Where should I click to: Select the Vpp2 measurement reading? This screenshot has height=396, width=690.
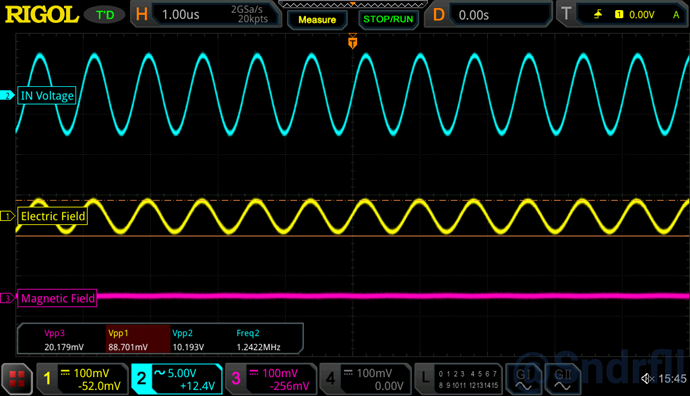click(188, 340)
